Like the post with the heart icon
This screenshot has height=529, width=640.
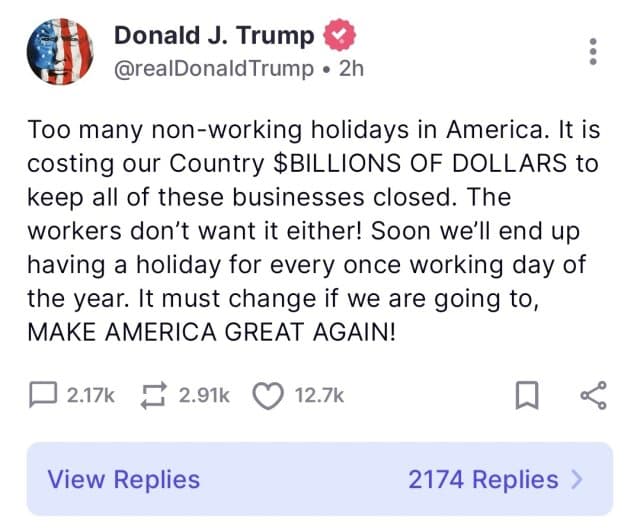click(268, 396)
